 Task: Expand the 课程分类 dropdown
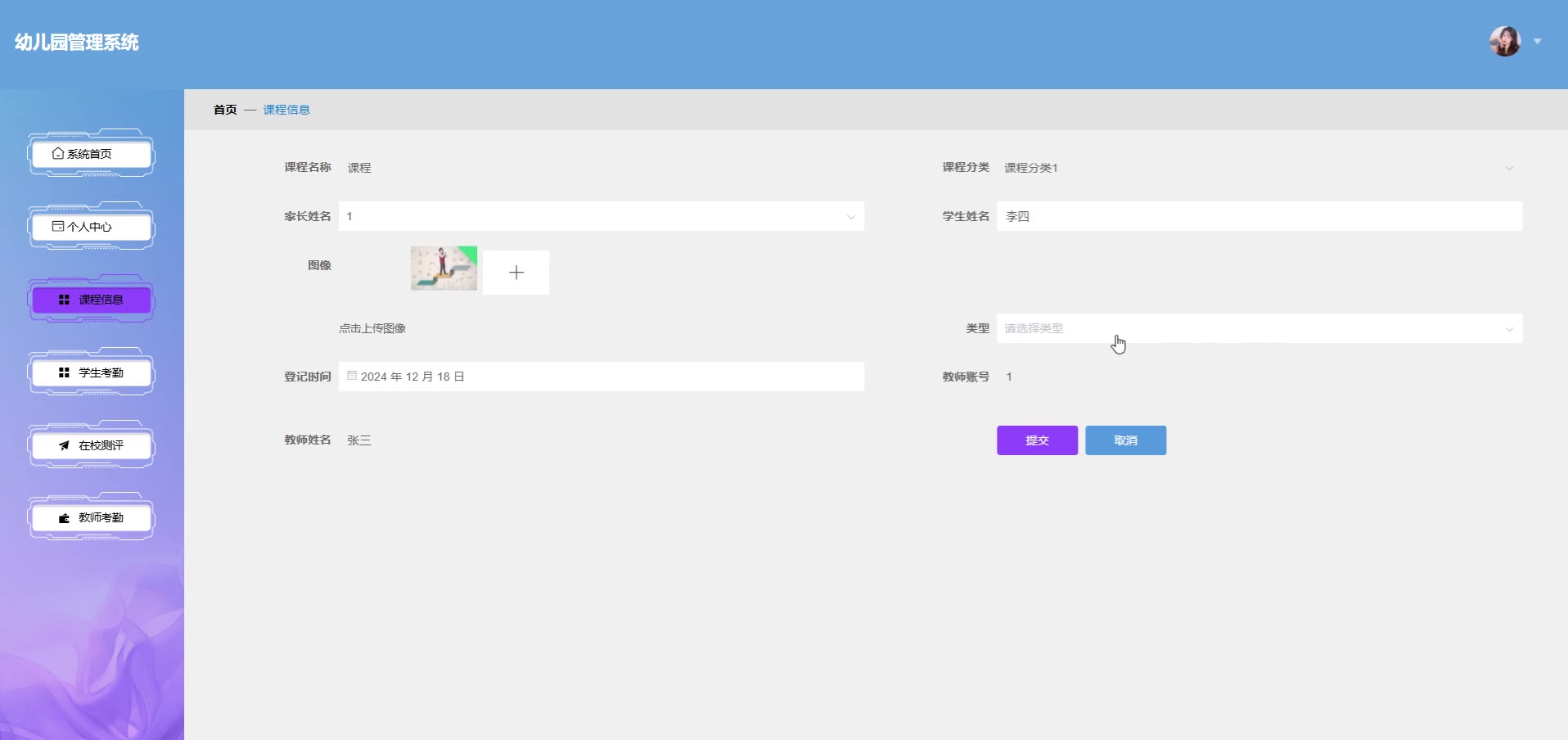(x=1509, y=168)
